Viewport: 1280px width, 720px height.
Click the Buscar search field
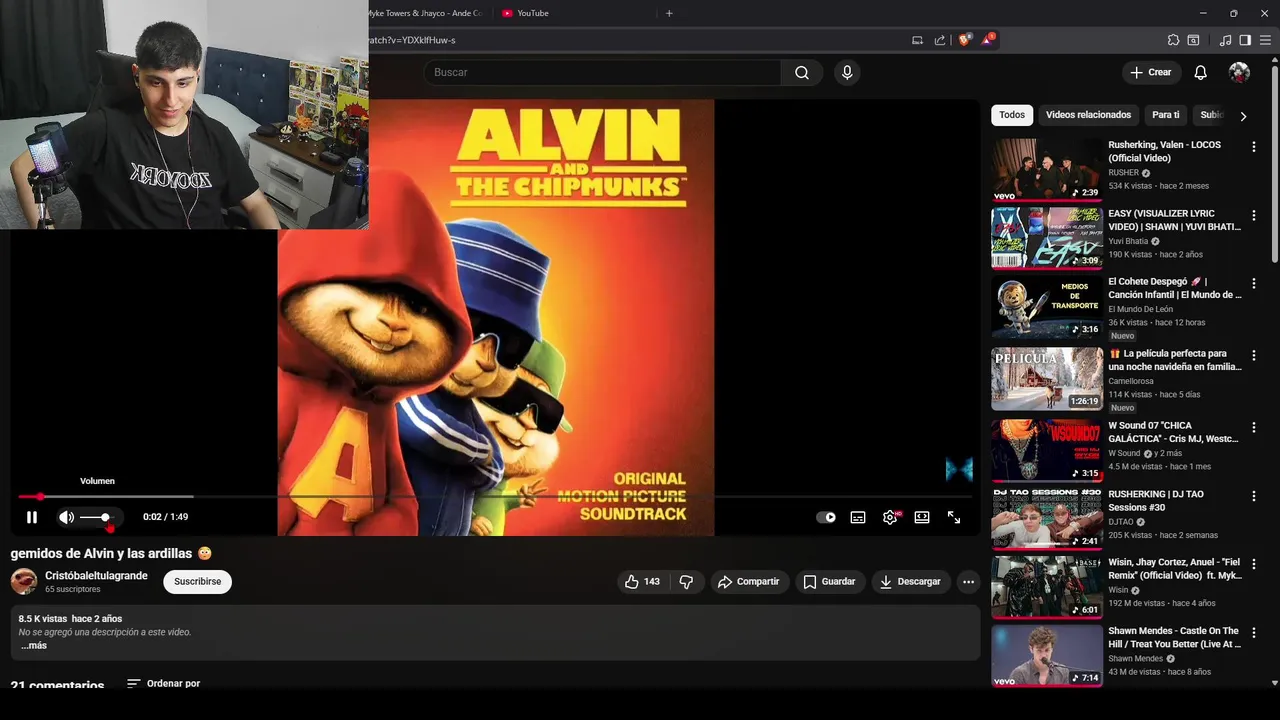[602, 72]
